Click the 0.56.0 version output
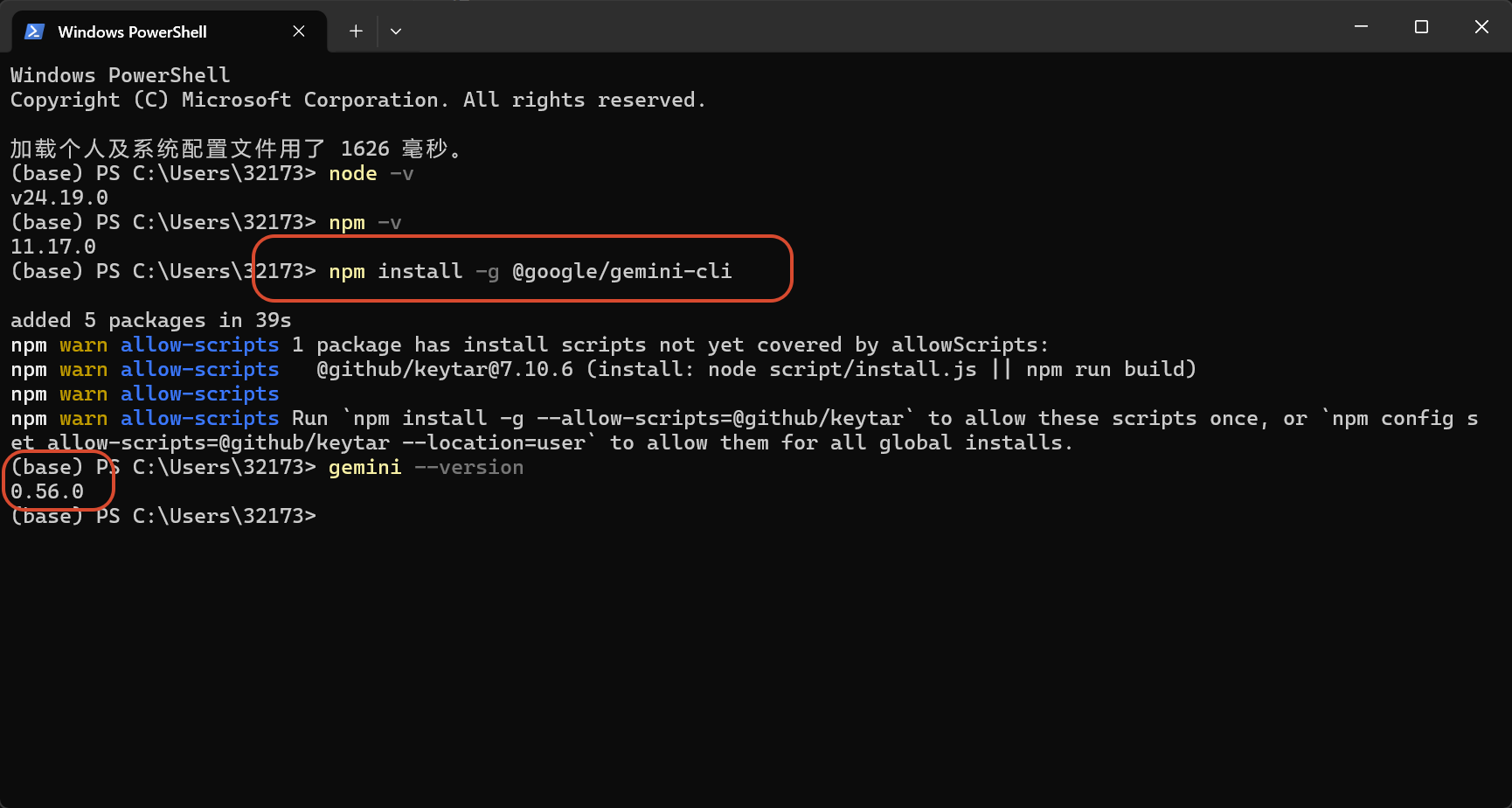 [x=47, y=492]
